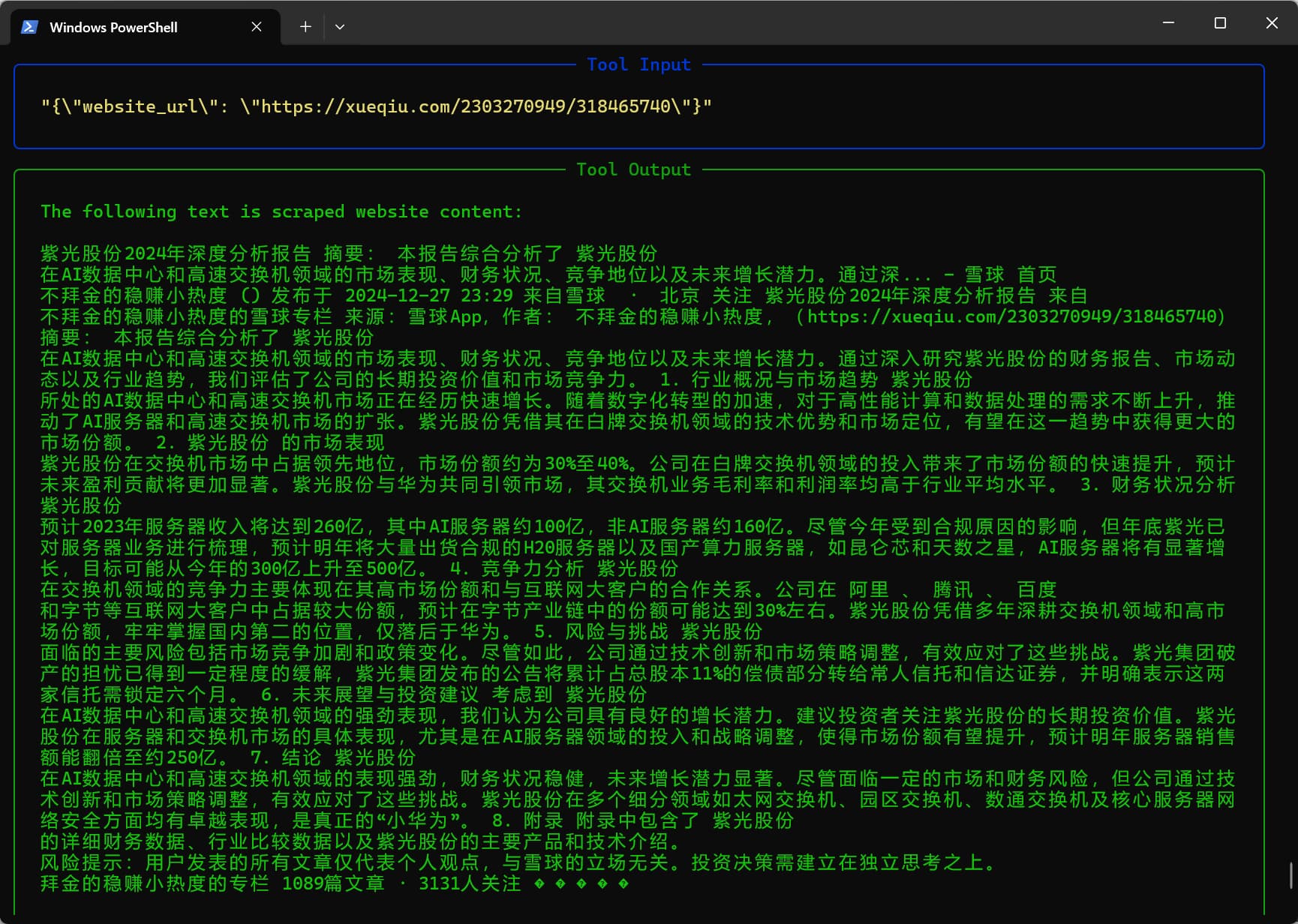Screen dimensions: 1298x924
Task: Maximize the terminal window
Action: pos(1220,23)
